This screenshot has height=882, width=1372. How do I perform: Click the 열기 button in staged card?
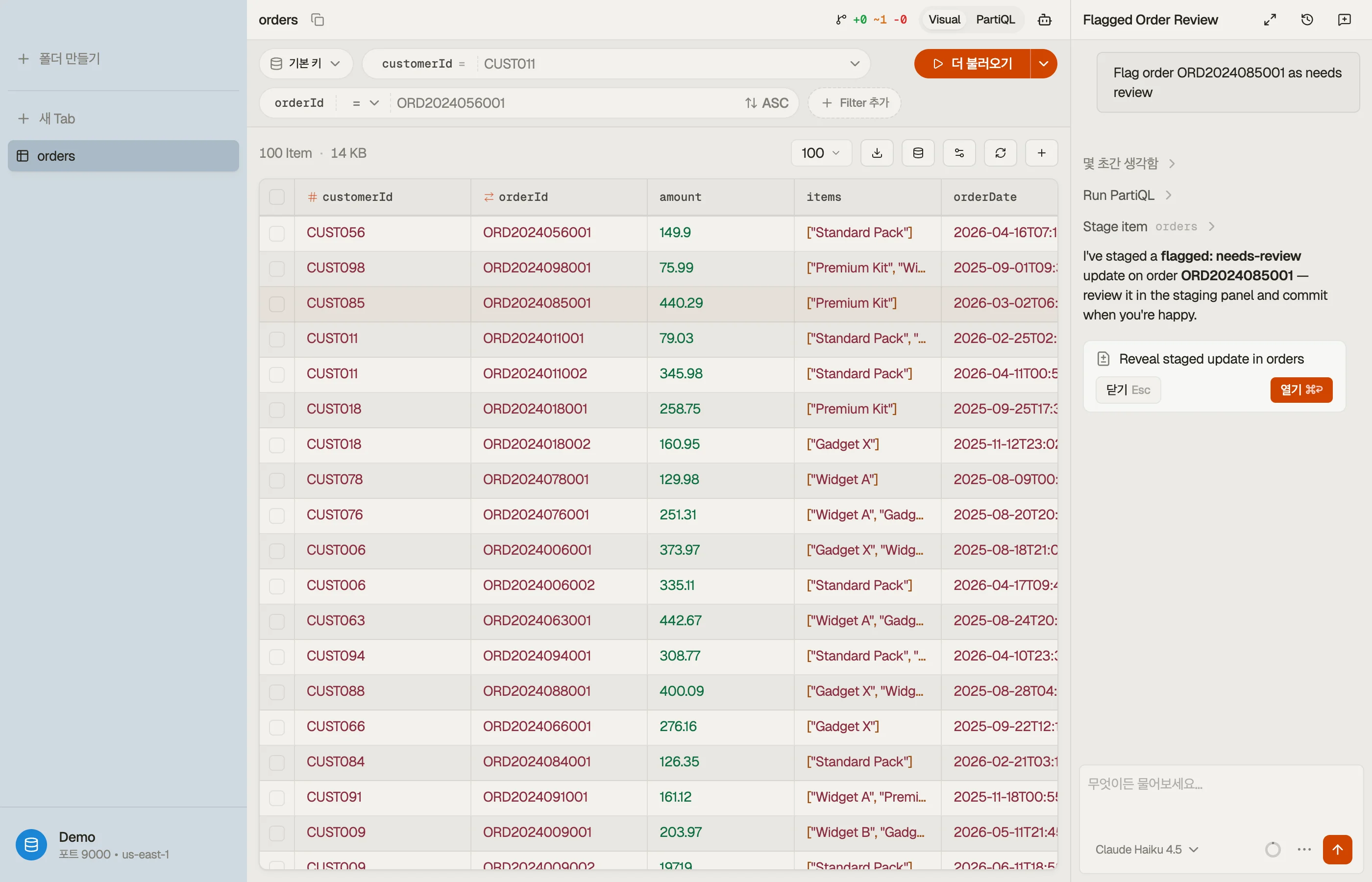pyautogui.click(x=1301, y=390)
